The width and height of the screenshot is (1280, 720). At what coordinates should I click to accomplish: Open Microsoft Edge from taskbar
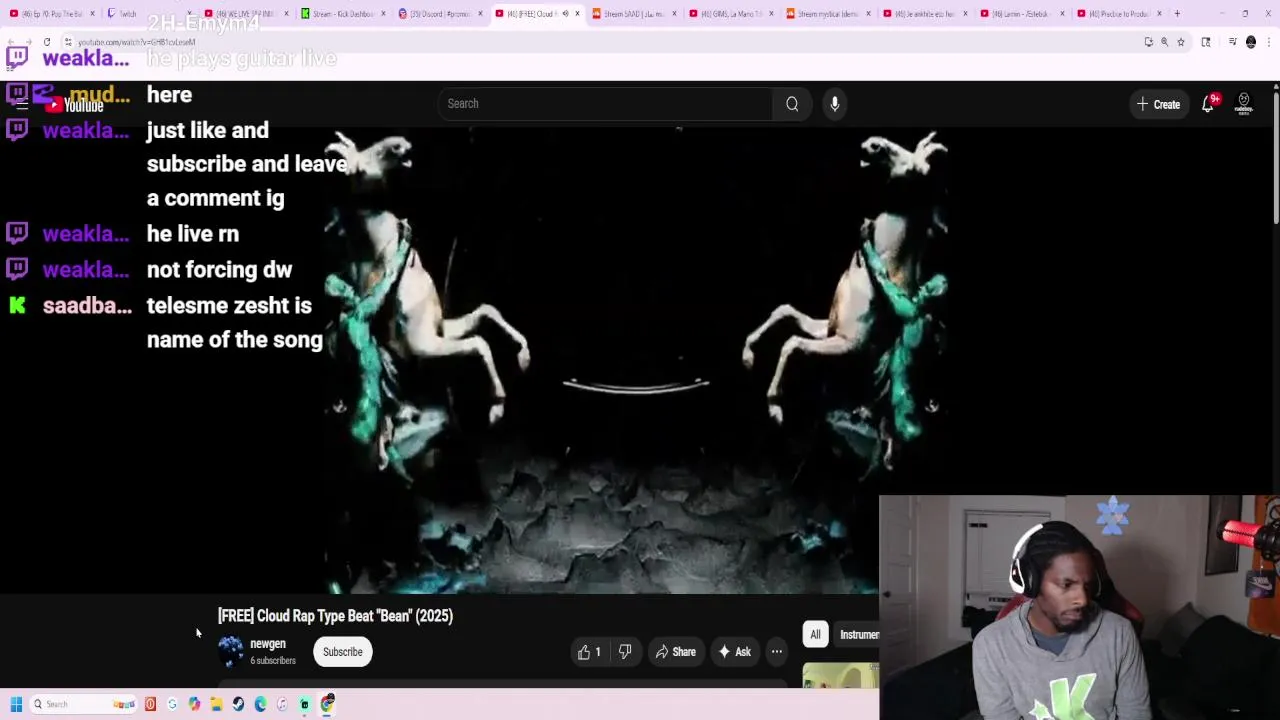pyautogui.click(x=260, y=704)
